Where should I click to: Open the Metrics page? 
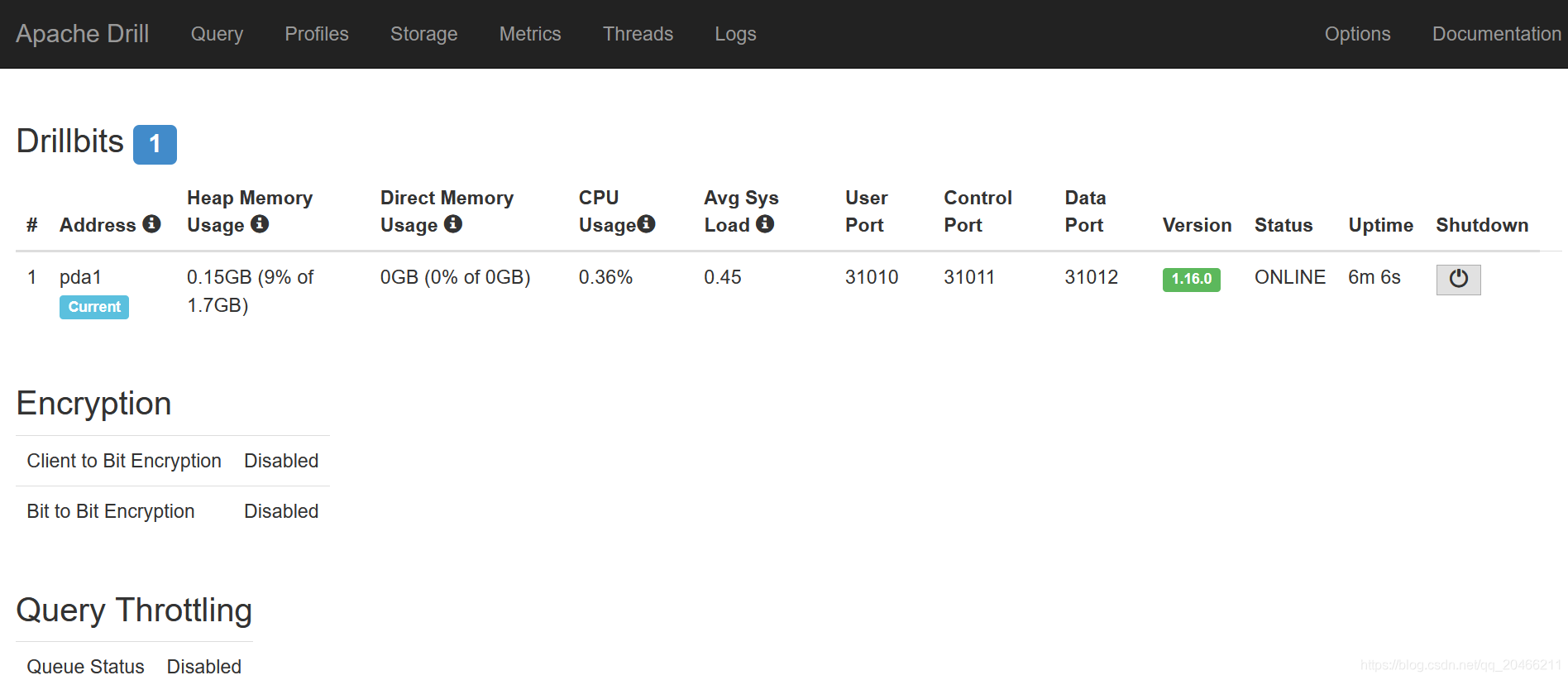tap(530, 34)
